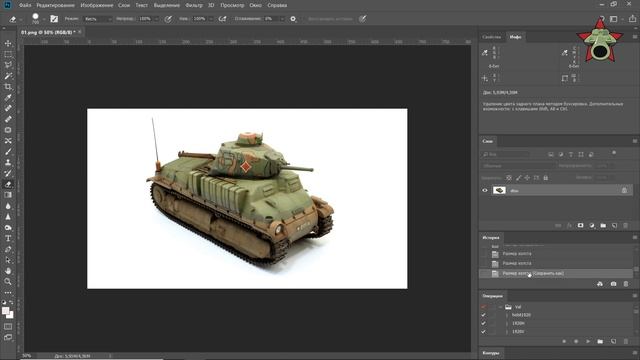This screenshot has width=640, height=360.
Task: Open the Фильтр menu
Action: point(194,5)
